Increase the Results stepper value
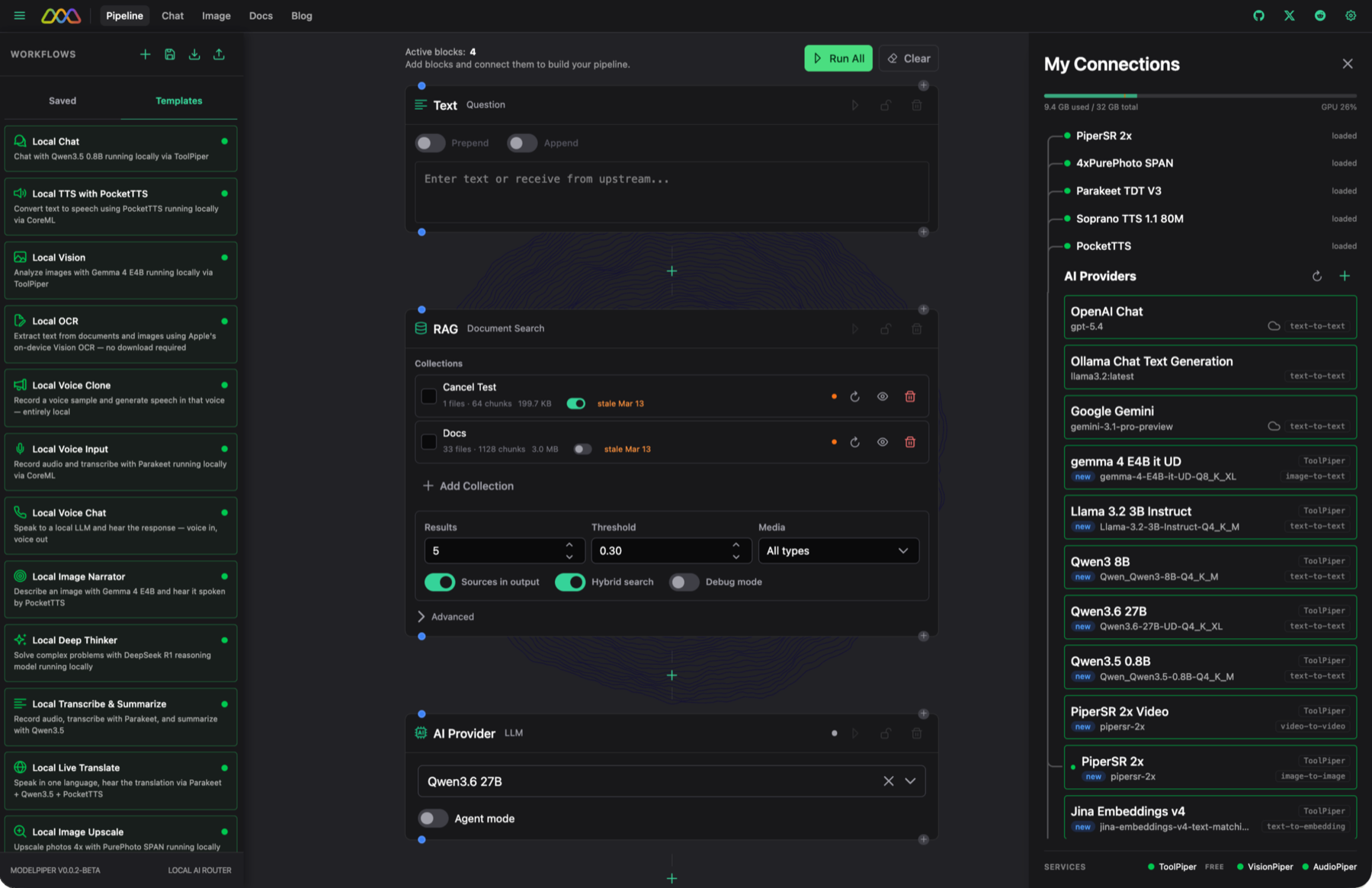 click(x=569, y=545)
